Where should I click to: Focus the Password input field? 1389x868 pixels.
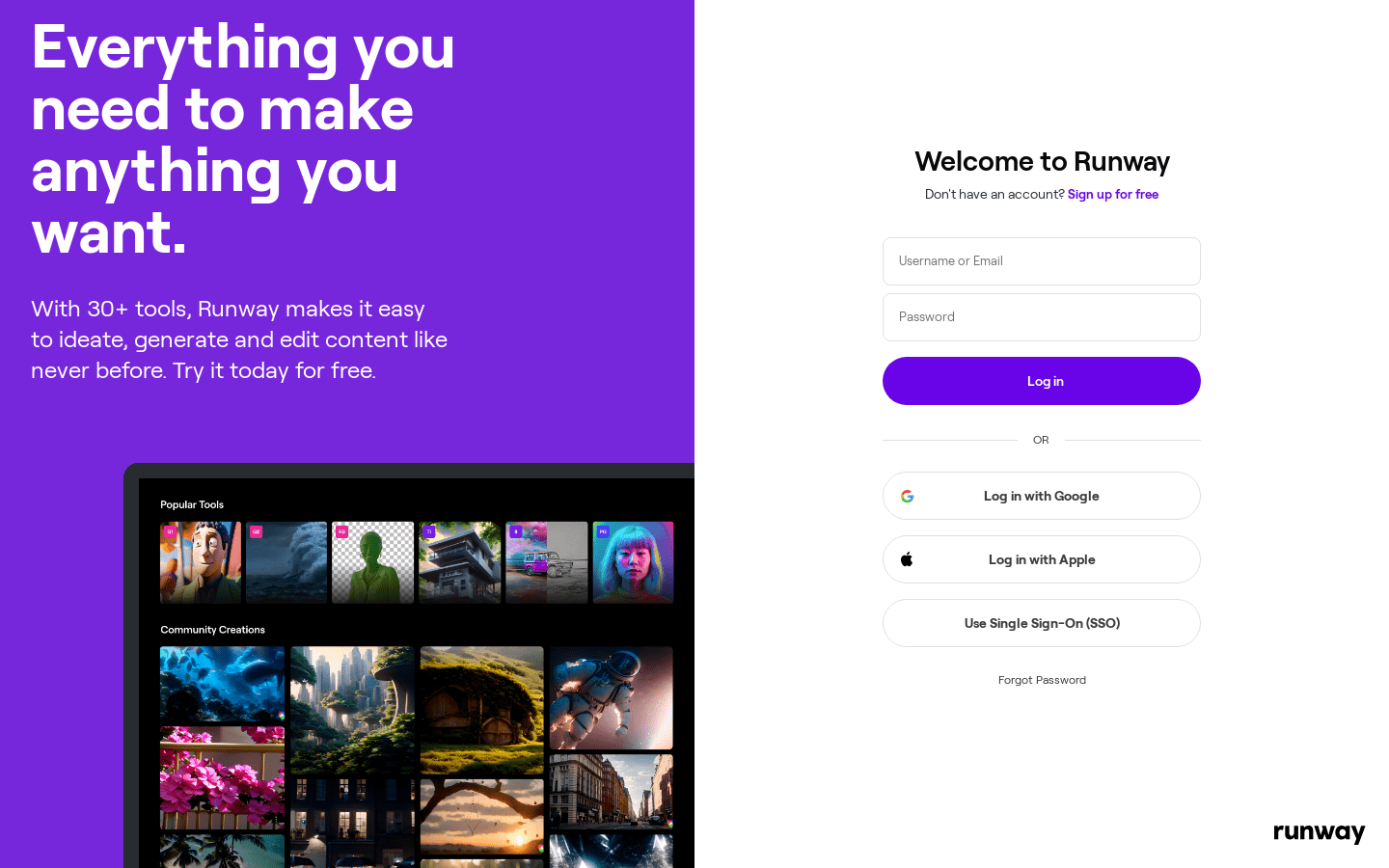(x=1041, y=317)
